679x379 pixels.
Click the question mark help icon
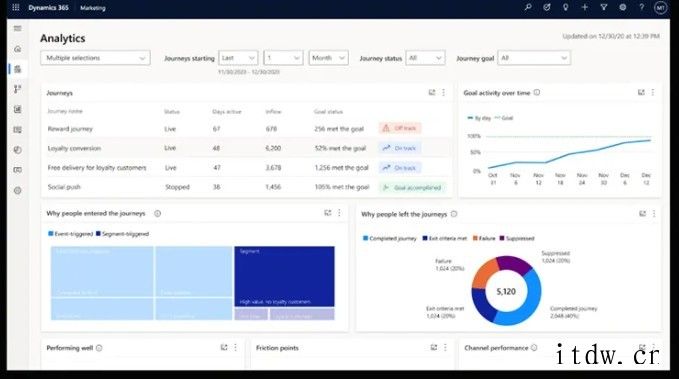pos(642,7)
